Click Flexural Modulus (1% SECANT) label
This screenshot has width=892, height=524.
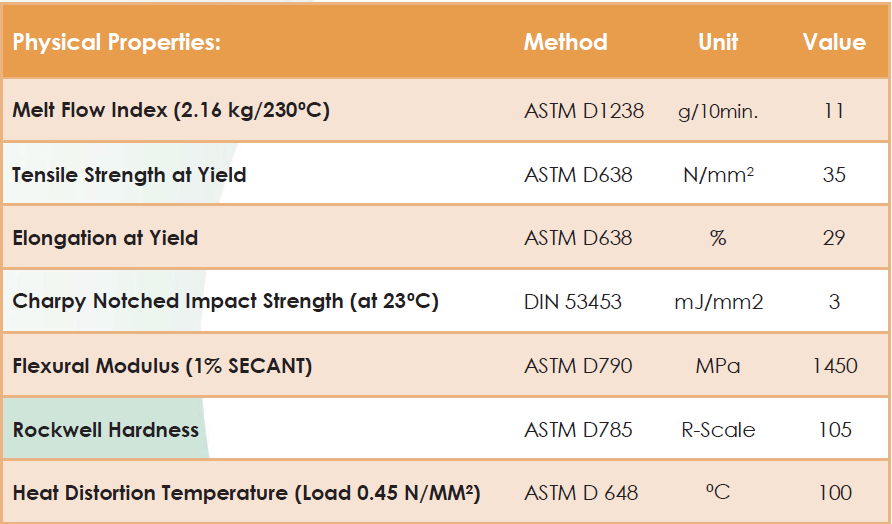[x=162, y=365]
